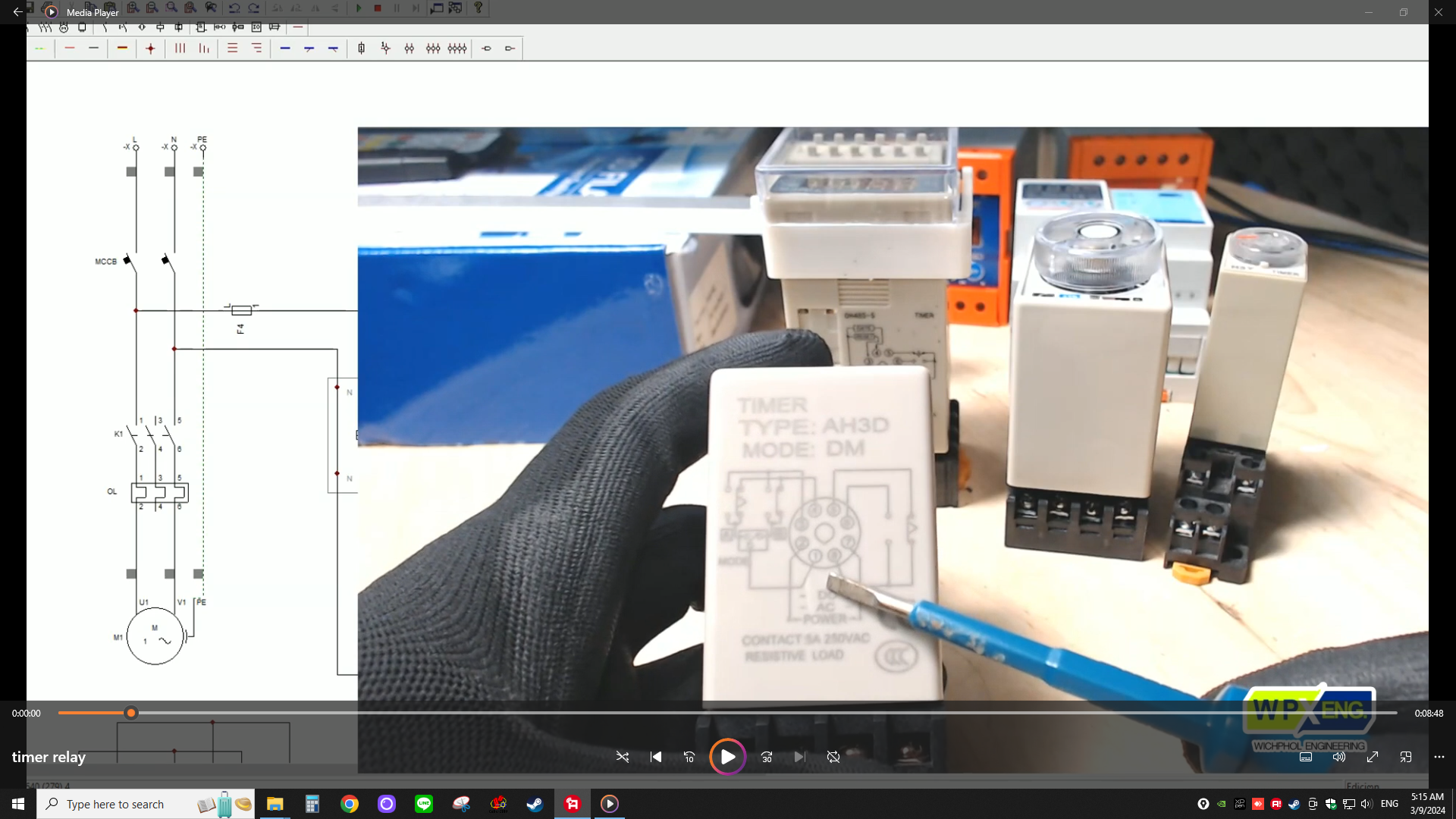The width and height of the screenshot is (1456, 819).
Task: Enter full screen mode
Action: (x=1373, y=757)
